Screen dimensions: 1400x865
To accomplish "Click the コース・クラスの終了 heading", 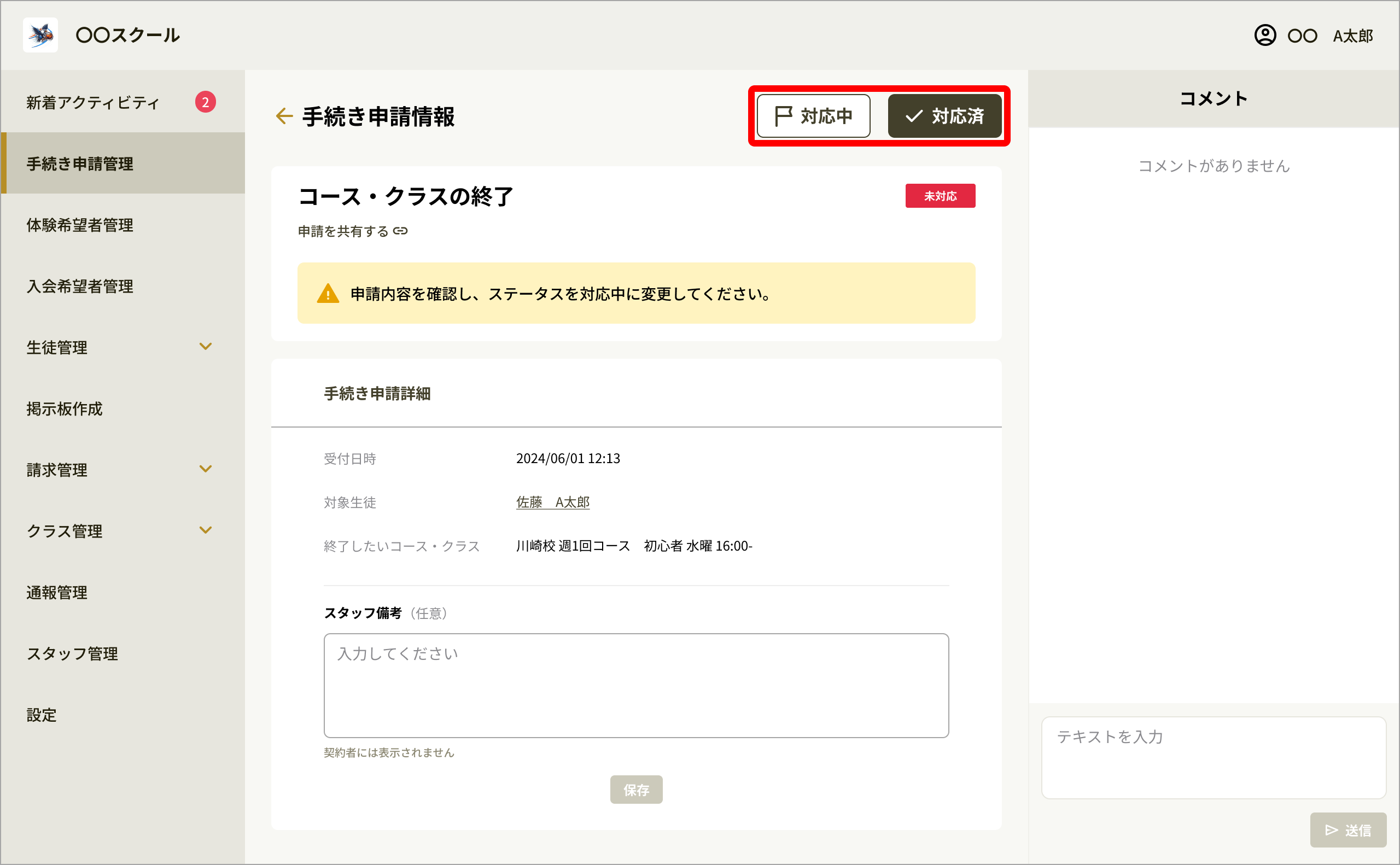I will [406, 196].
